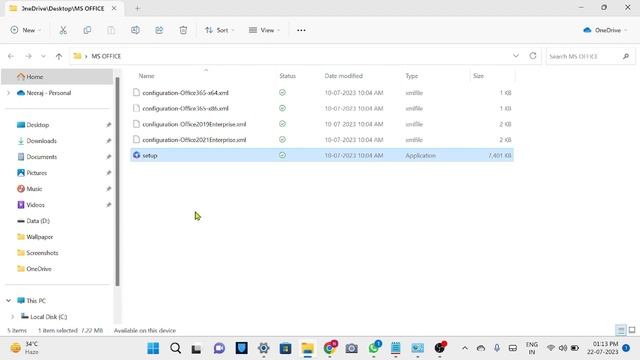This screenshot has height=360, width=640.
Task: Sort by Status column header
Action: (287, 76)
